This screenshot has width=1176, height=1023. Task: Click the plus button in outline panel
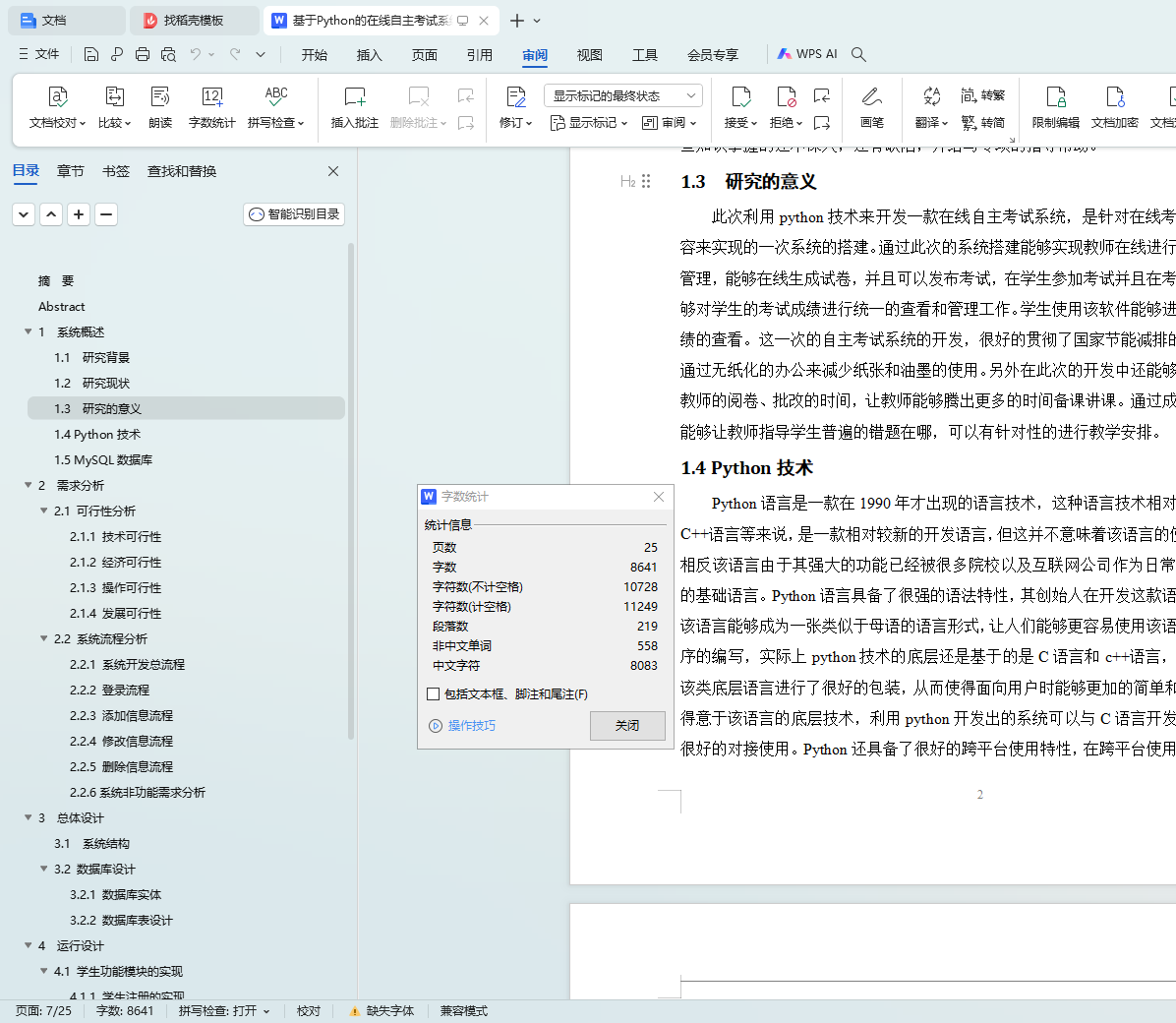(79, 214)
